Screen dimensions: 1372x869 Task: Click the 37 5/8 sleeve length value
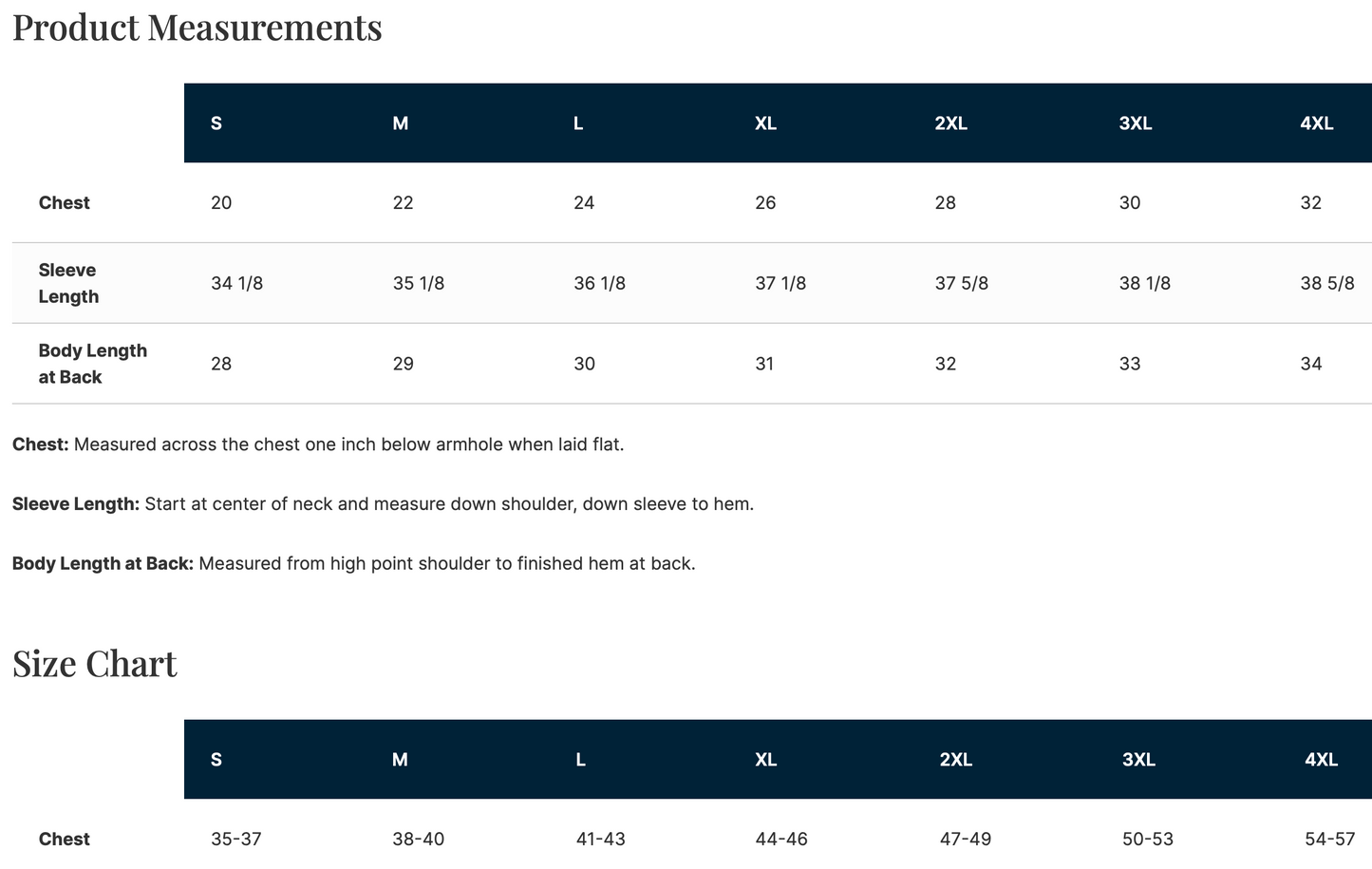(x=961, y=283)
